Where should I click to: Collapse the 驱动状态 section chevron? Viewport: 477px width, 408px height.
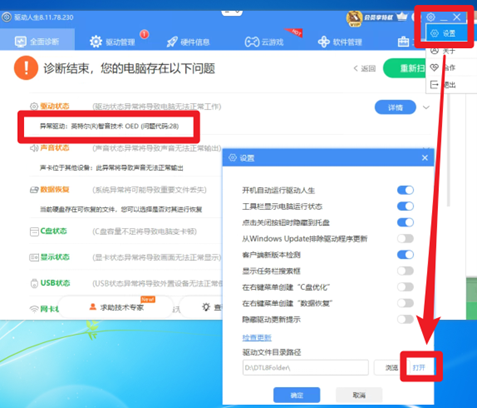[x=426, y=107]
